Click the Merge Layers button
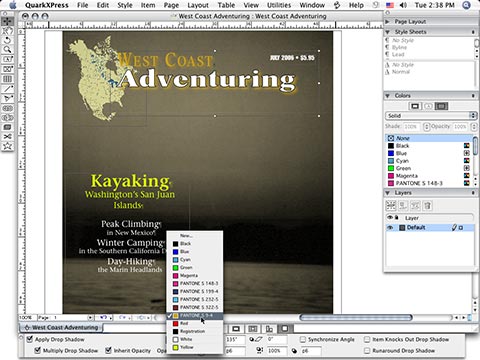 point(415,205)
